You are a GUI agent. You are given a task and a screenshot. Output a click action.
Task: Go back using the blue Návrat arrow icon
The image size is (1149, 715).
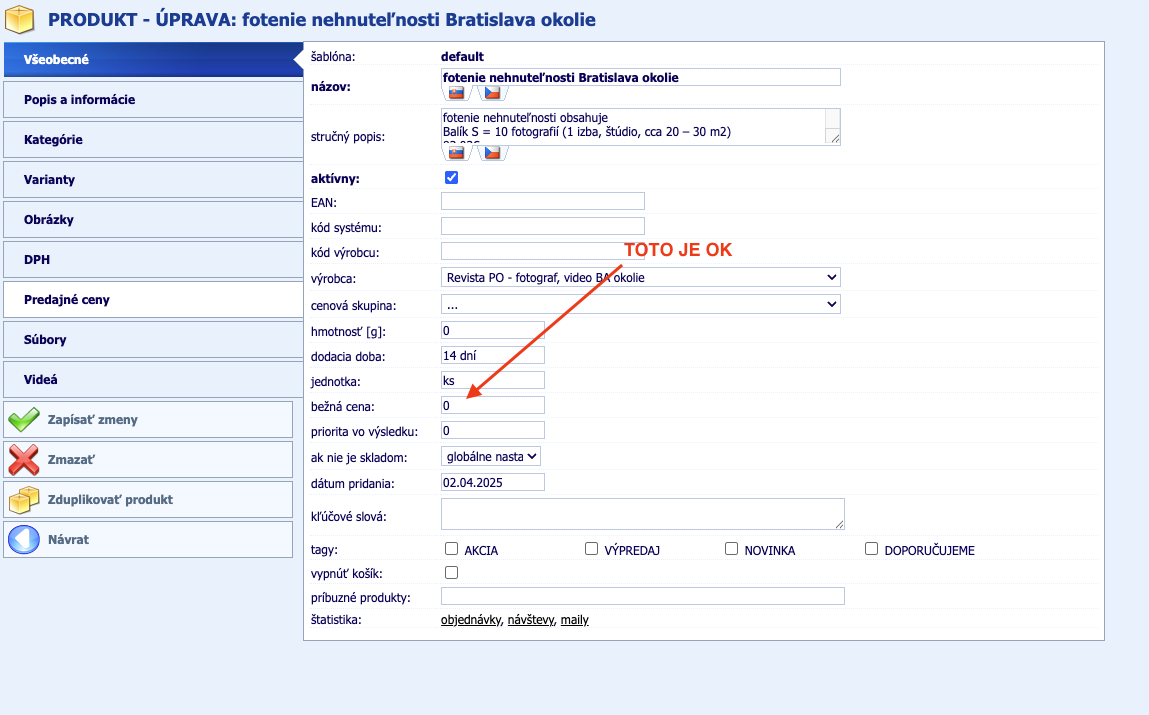coord(24,539)
